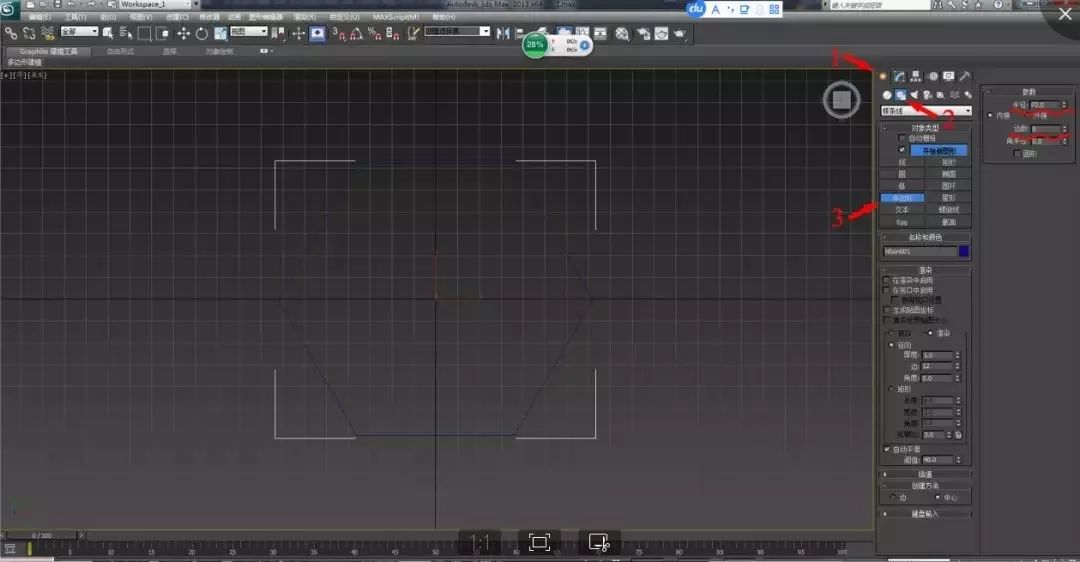Screen dimensions: 1080x562
Task: Click the 开始新图形 button
Action: 939,150
